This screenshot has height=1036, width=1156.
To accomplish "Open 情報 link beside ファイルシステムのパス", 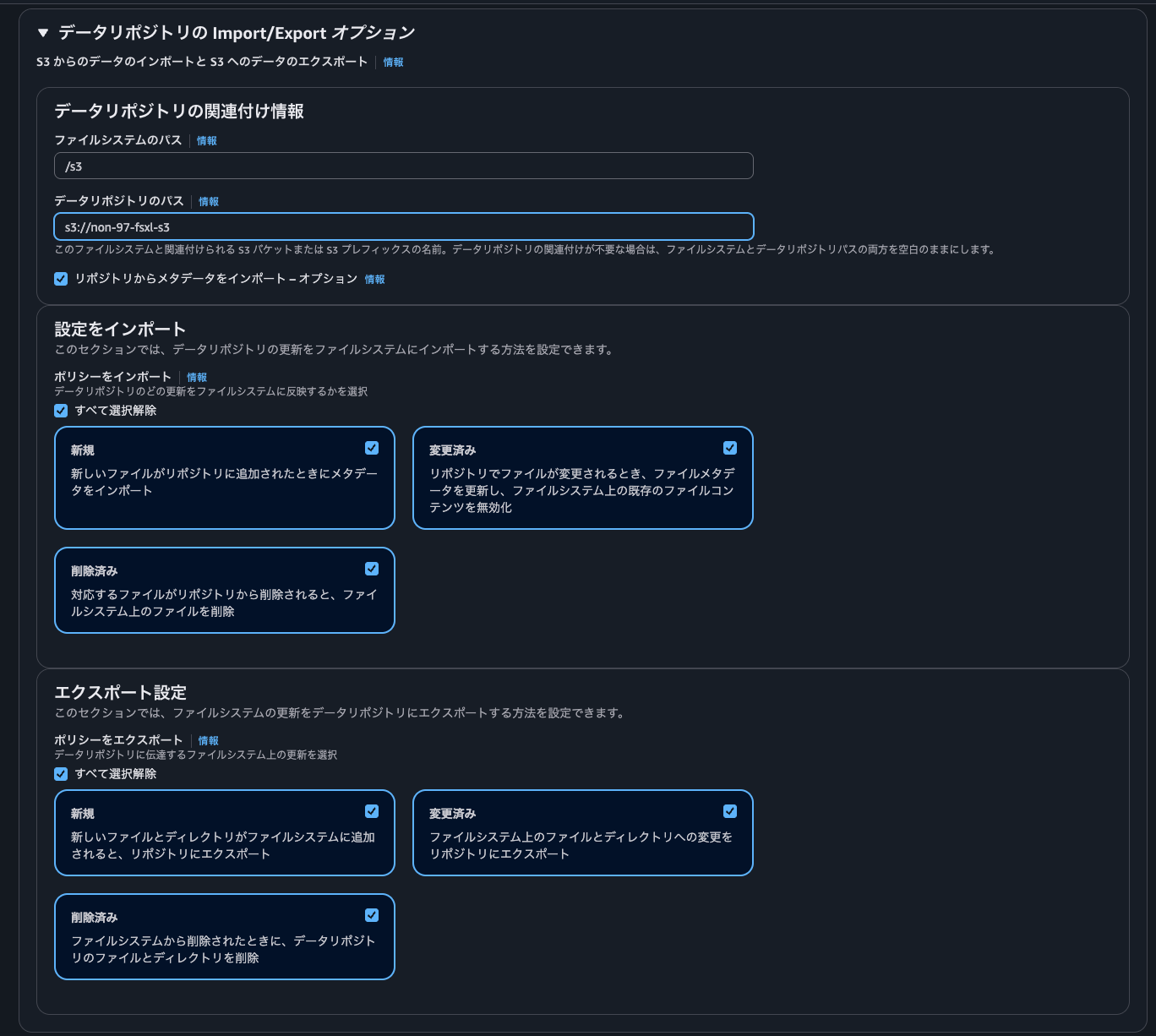I will (x=207, y=141).
